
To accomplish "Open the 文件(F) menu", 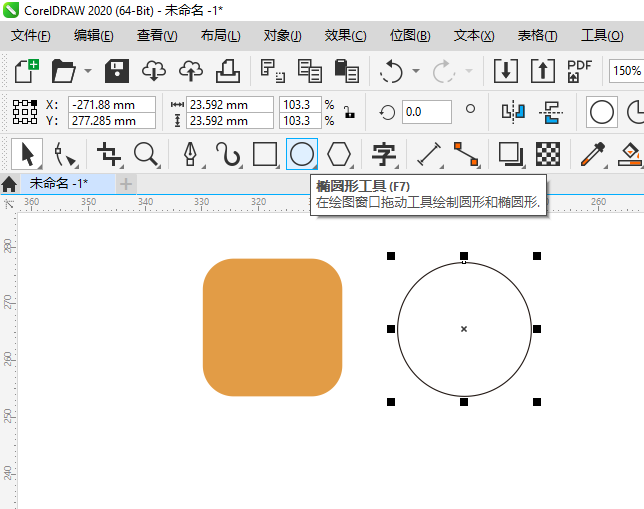I will 30,36.
